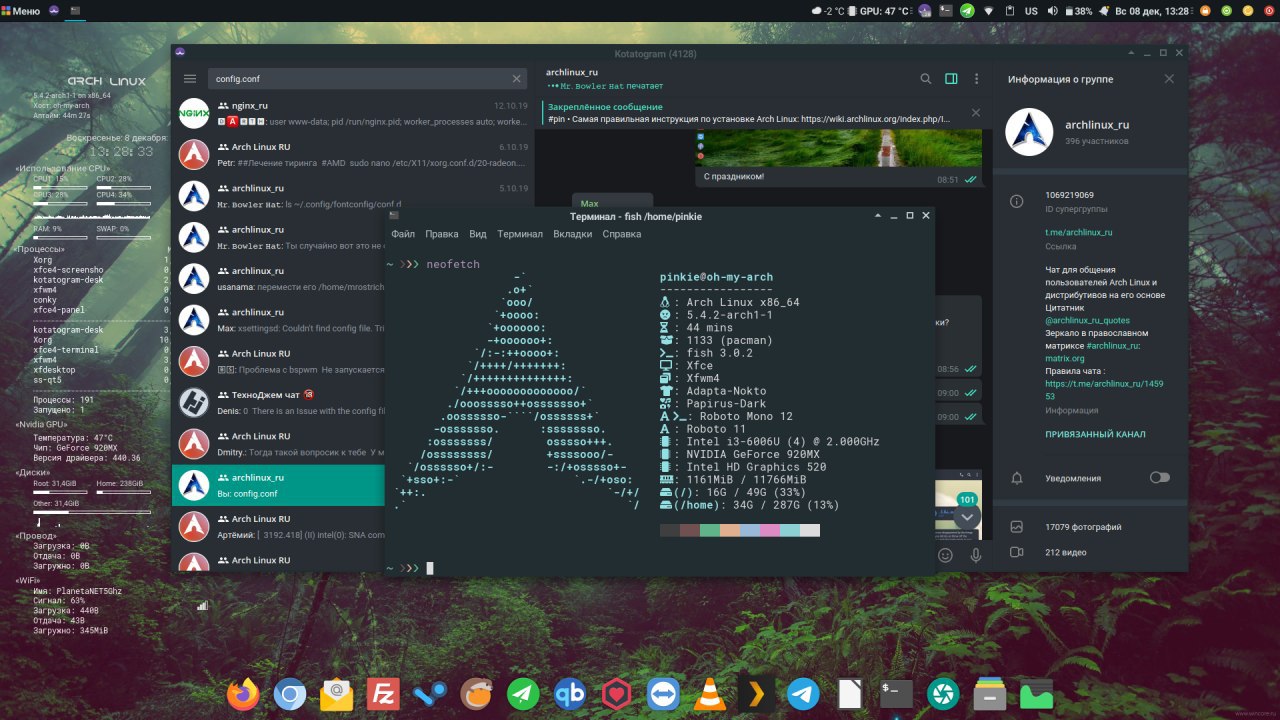Launch TeamViewer from the dock
The height and width of the screenshot is (720, 1280).
pos(663,693)
